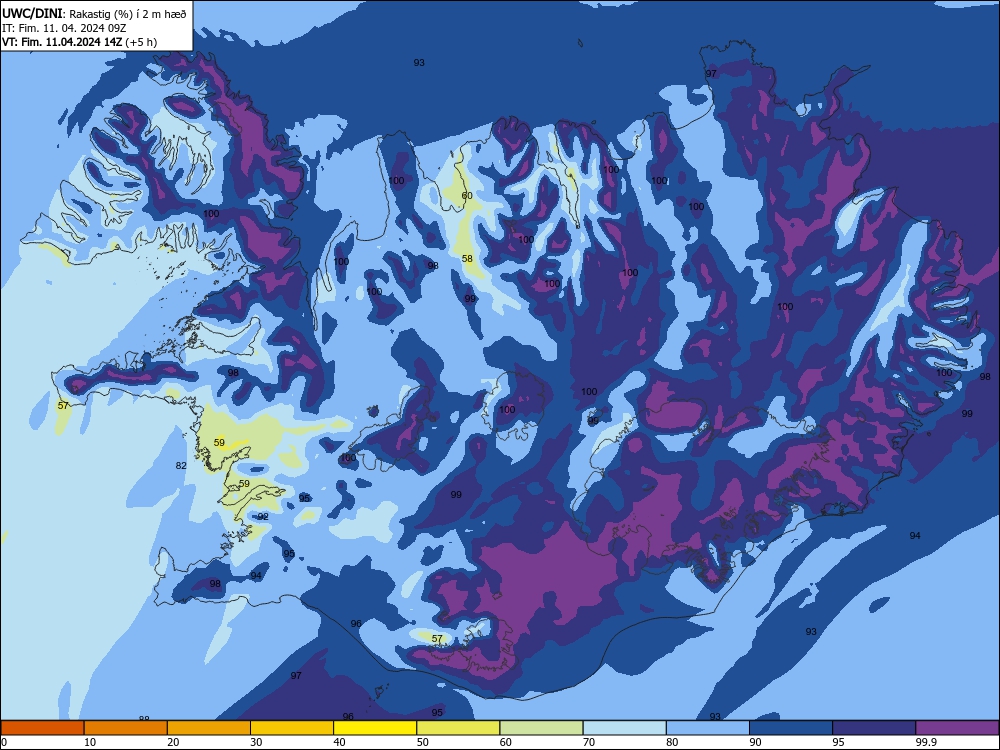
Task: Select the 10–20 orange legend swatch
Action: click(x=126, y=728)
